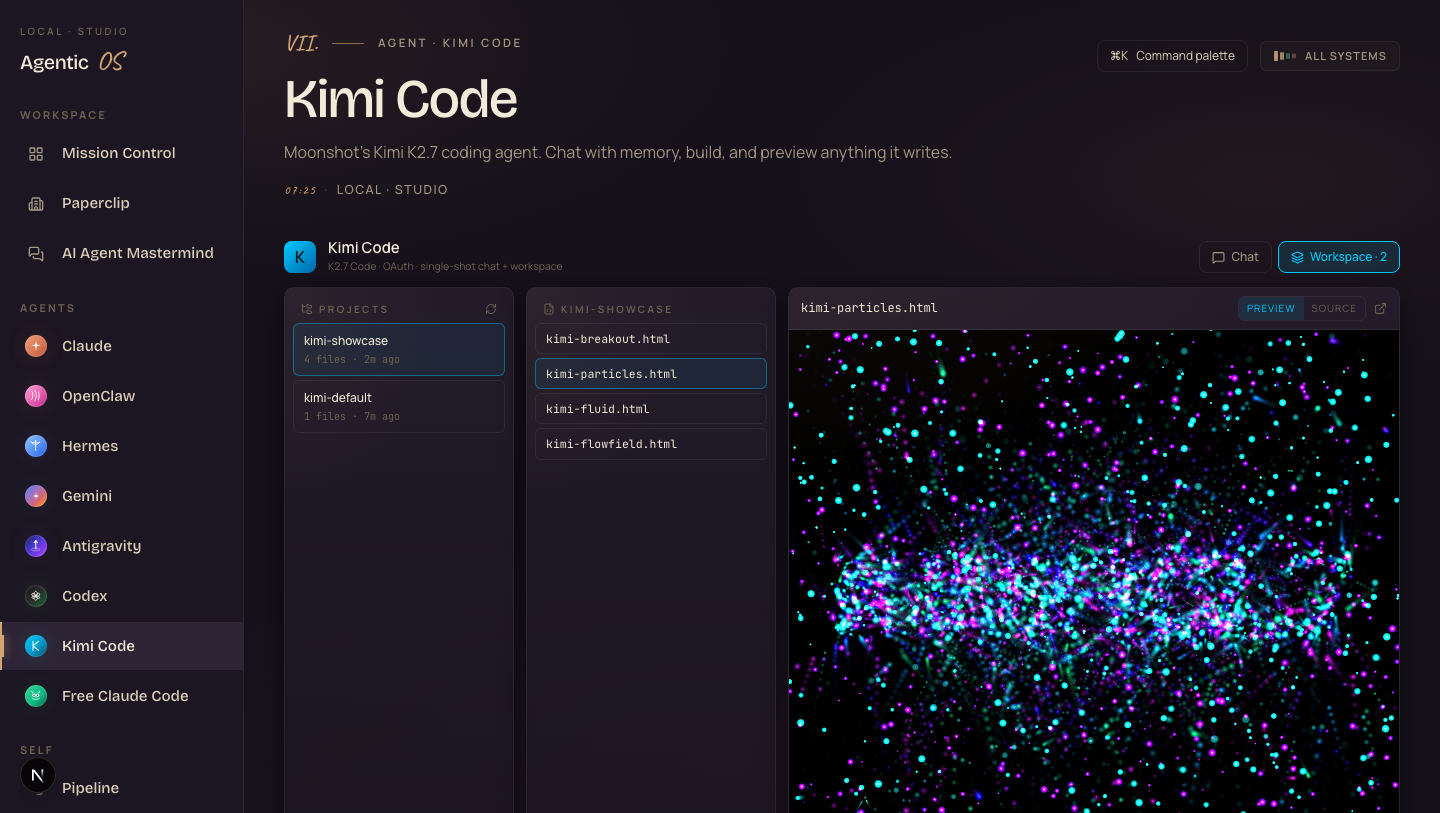This screenshot has height=813, width=1440.
Task: Switch to Workspace · 2 view
Action: 1338,257
